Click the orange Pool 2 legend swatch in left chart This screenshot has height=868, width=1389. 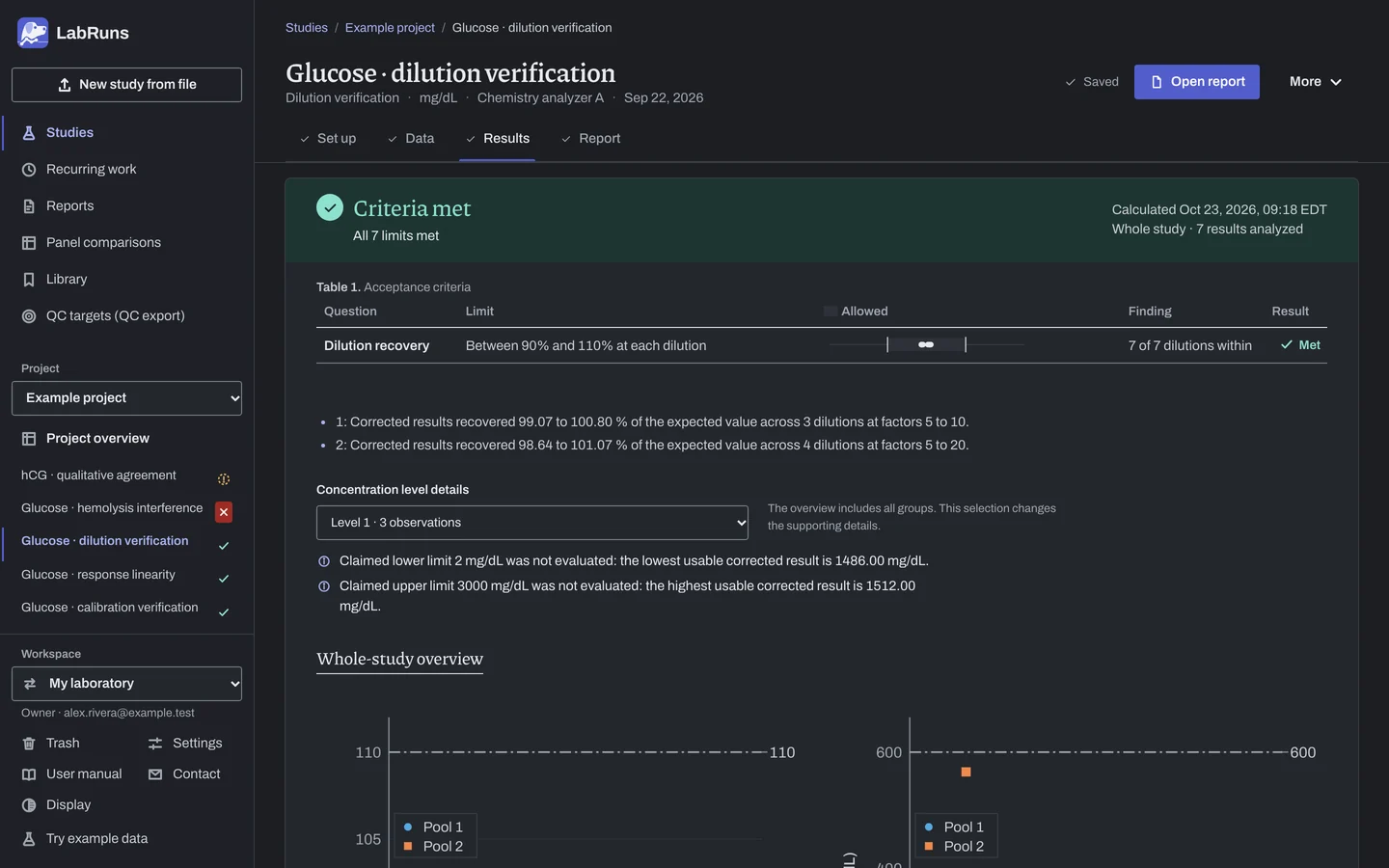[408, 847]
